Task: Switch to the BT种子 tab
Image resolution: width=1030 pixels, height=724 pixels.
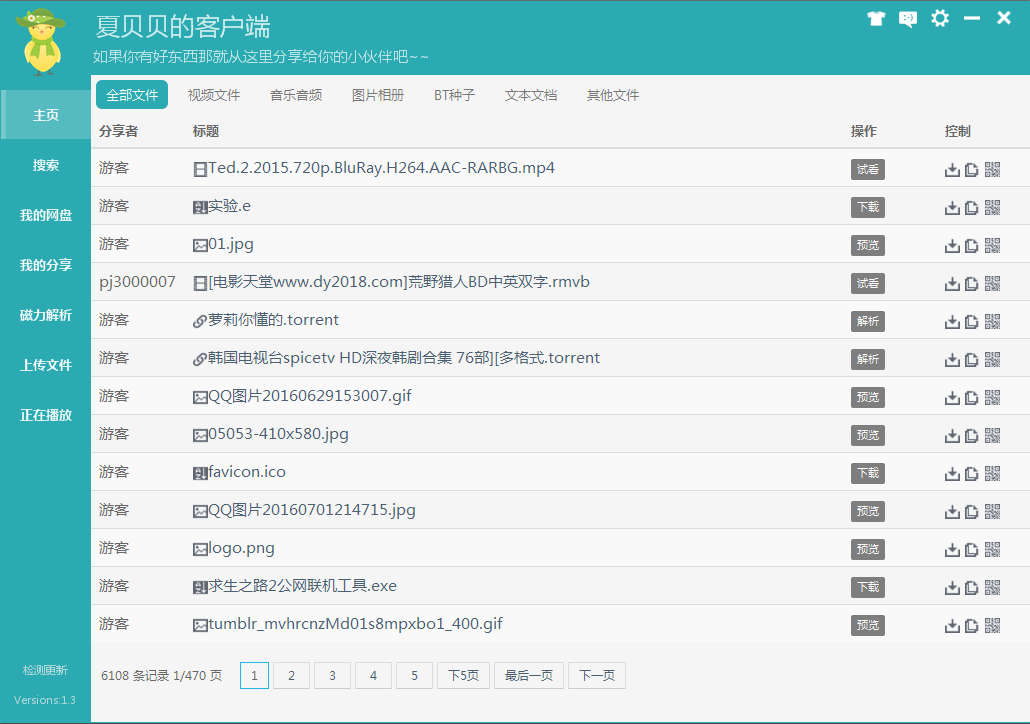Action: (455, 95)
